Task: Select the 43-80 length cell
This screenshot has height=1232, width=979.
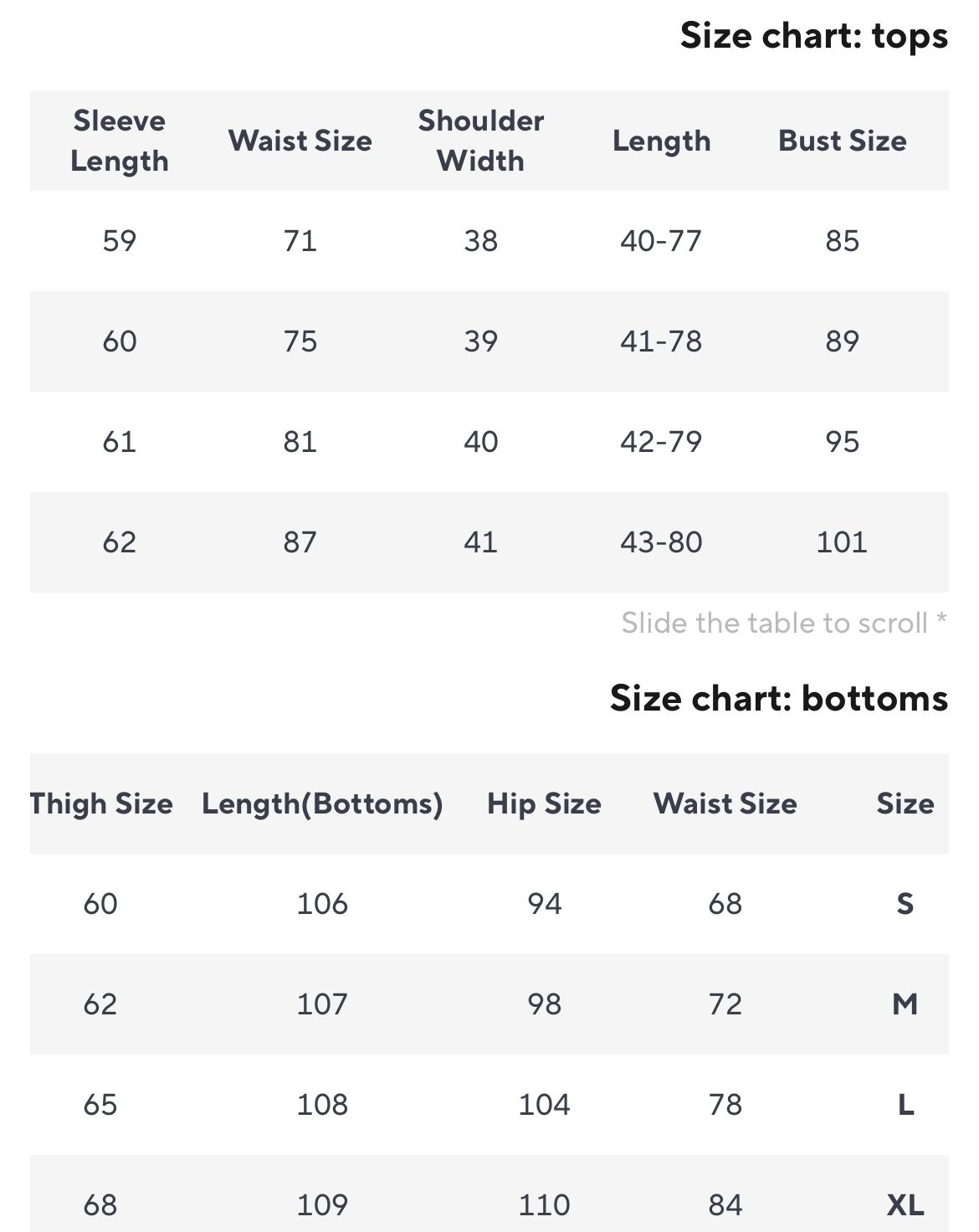Action: pos(660,542)
